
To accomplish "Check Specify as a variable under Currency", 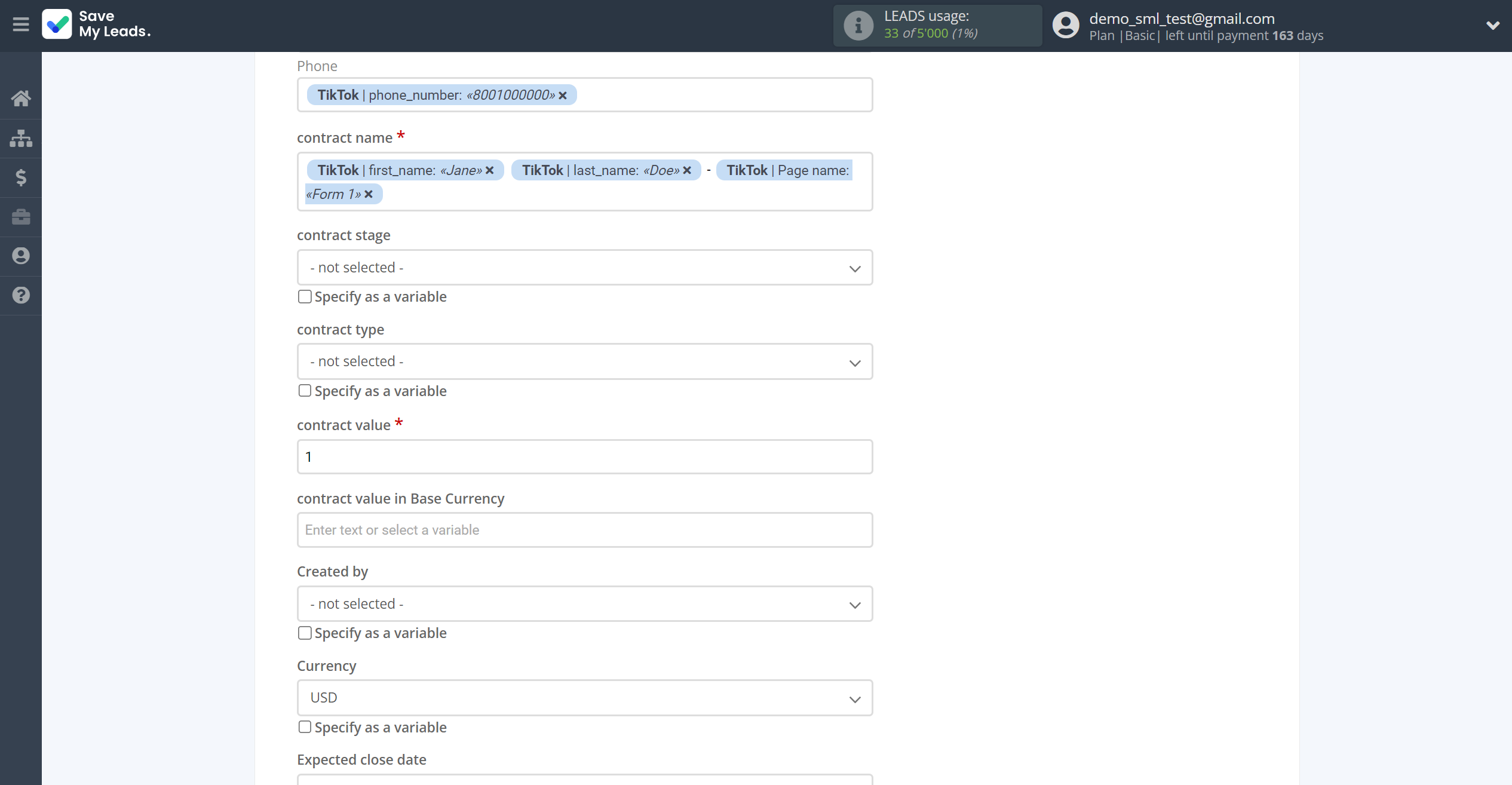I will (305, 727).
